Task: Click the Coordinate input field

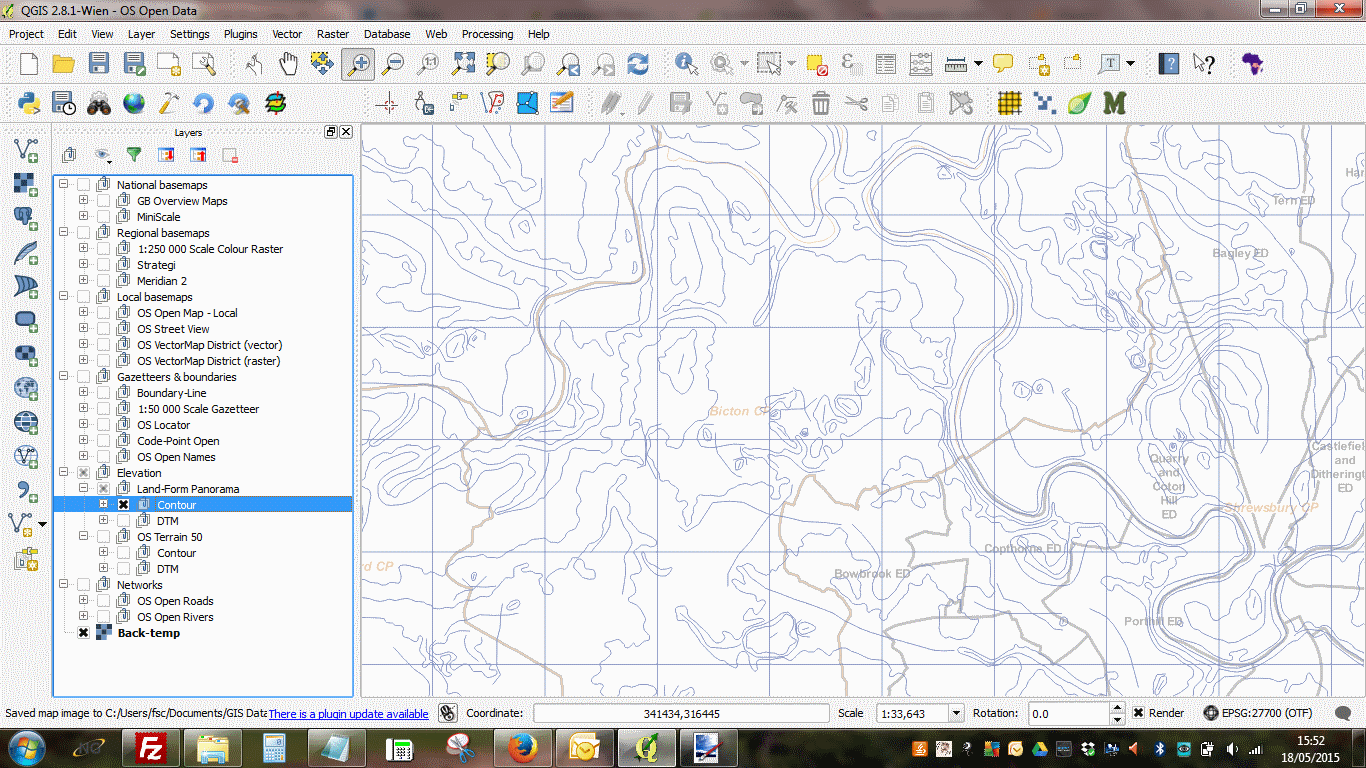Action: point(681,713)
